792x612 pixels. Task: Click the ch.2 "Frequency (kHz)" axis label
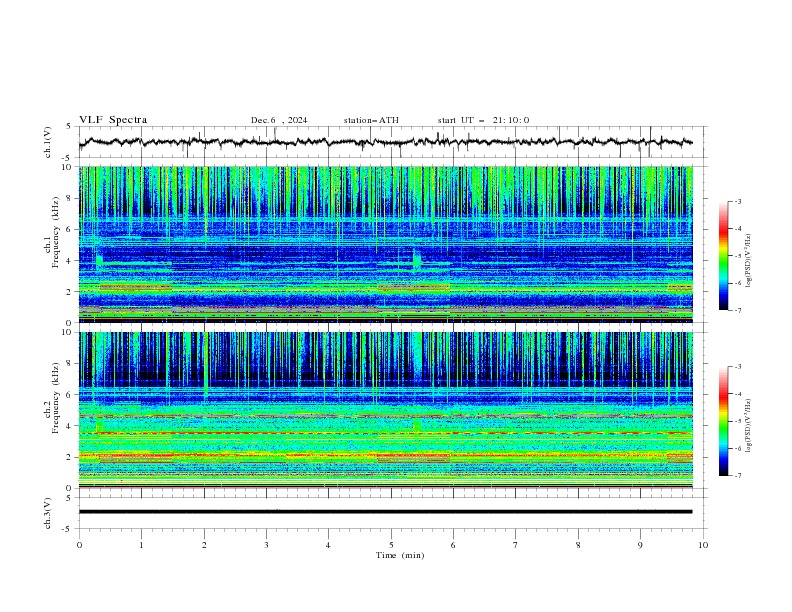tap(56, 398)
